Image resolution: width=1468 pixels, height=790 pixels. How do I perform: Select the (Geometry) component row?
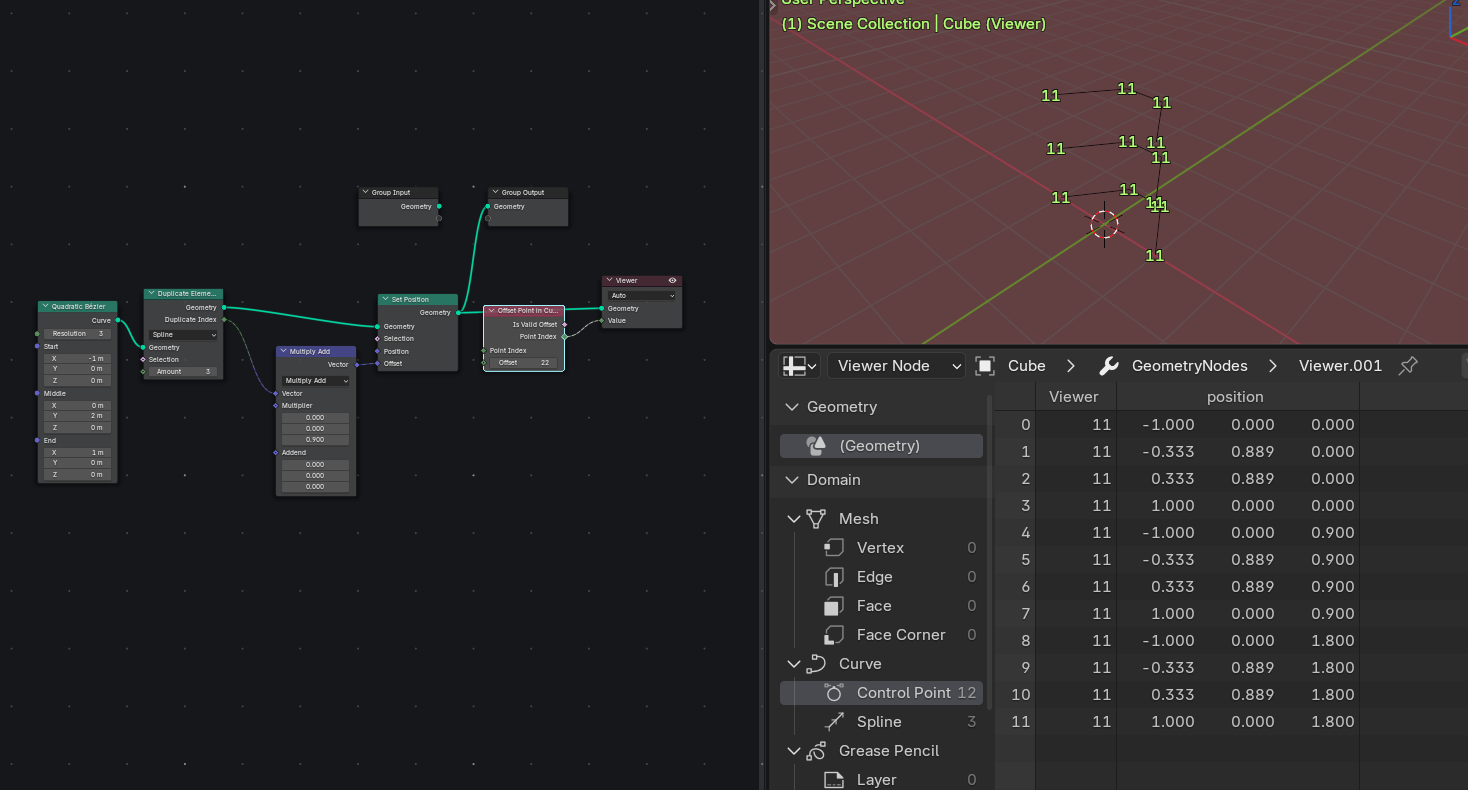[881, 446]
